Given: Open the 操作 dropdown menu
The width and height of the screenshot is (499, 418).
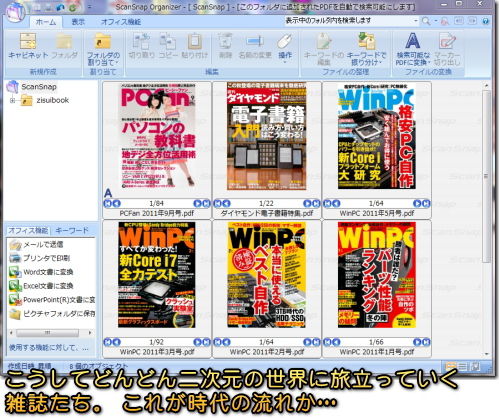Looking at the screenshot, I should [285, 49].
